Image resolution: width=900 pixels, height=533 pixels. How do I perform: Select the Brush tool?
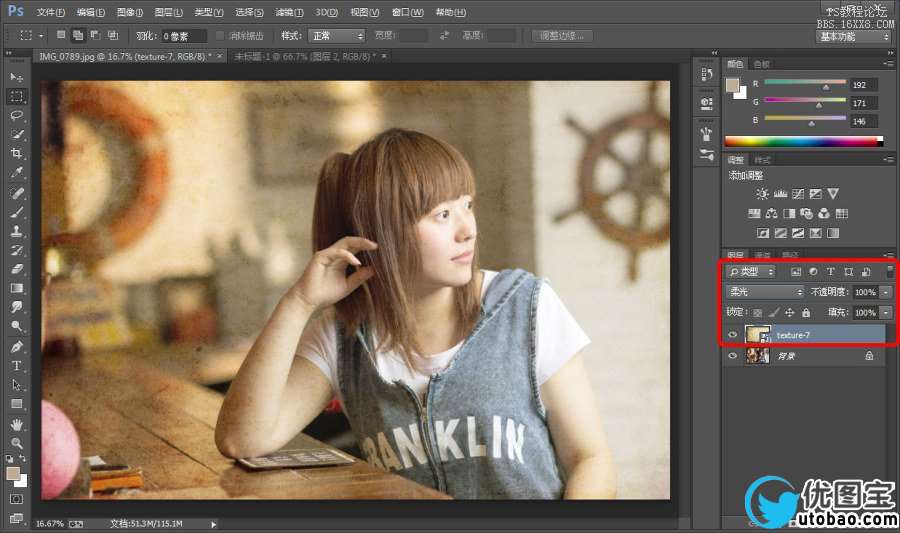17,212
